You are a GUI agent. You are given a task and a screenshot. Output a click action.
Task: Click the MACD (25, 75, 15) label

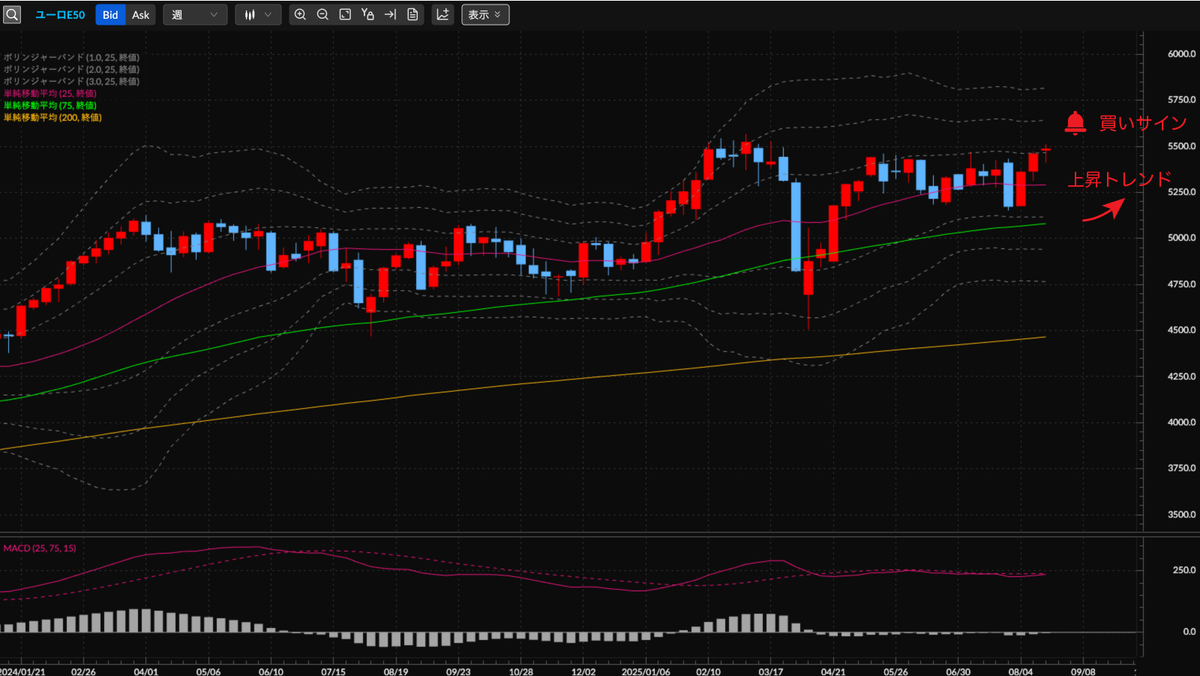(39, 547)
